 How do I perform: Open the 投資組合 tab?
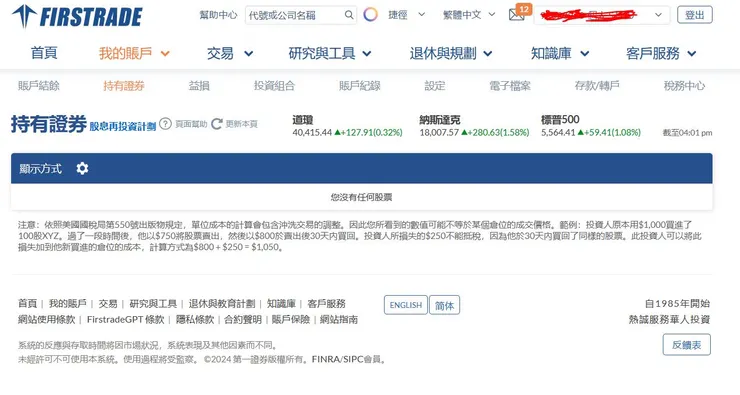(x=274, y=86)
